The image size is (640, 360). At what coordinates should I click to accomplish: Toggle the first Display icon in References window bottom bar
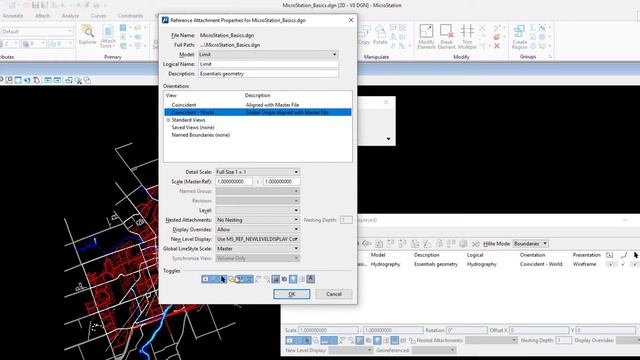point(289,340)
